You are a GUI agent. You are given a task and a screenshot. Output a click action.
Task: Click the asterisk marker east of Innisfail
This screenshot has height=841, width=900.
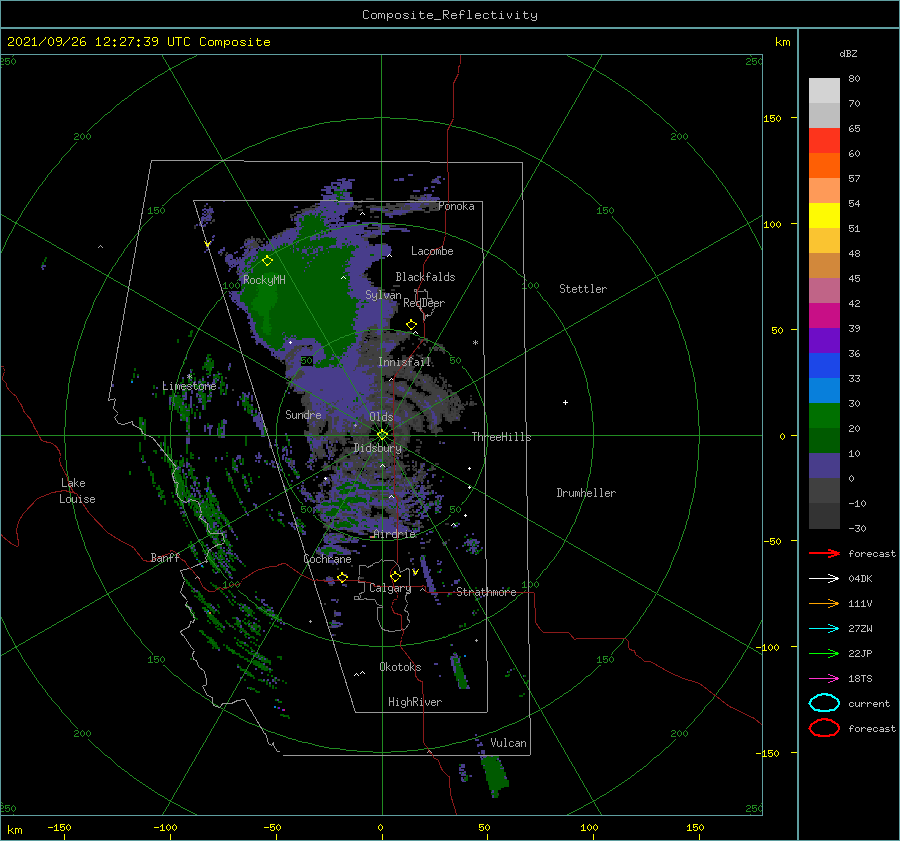pos(475,343)
